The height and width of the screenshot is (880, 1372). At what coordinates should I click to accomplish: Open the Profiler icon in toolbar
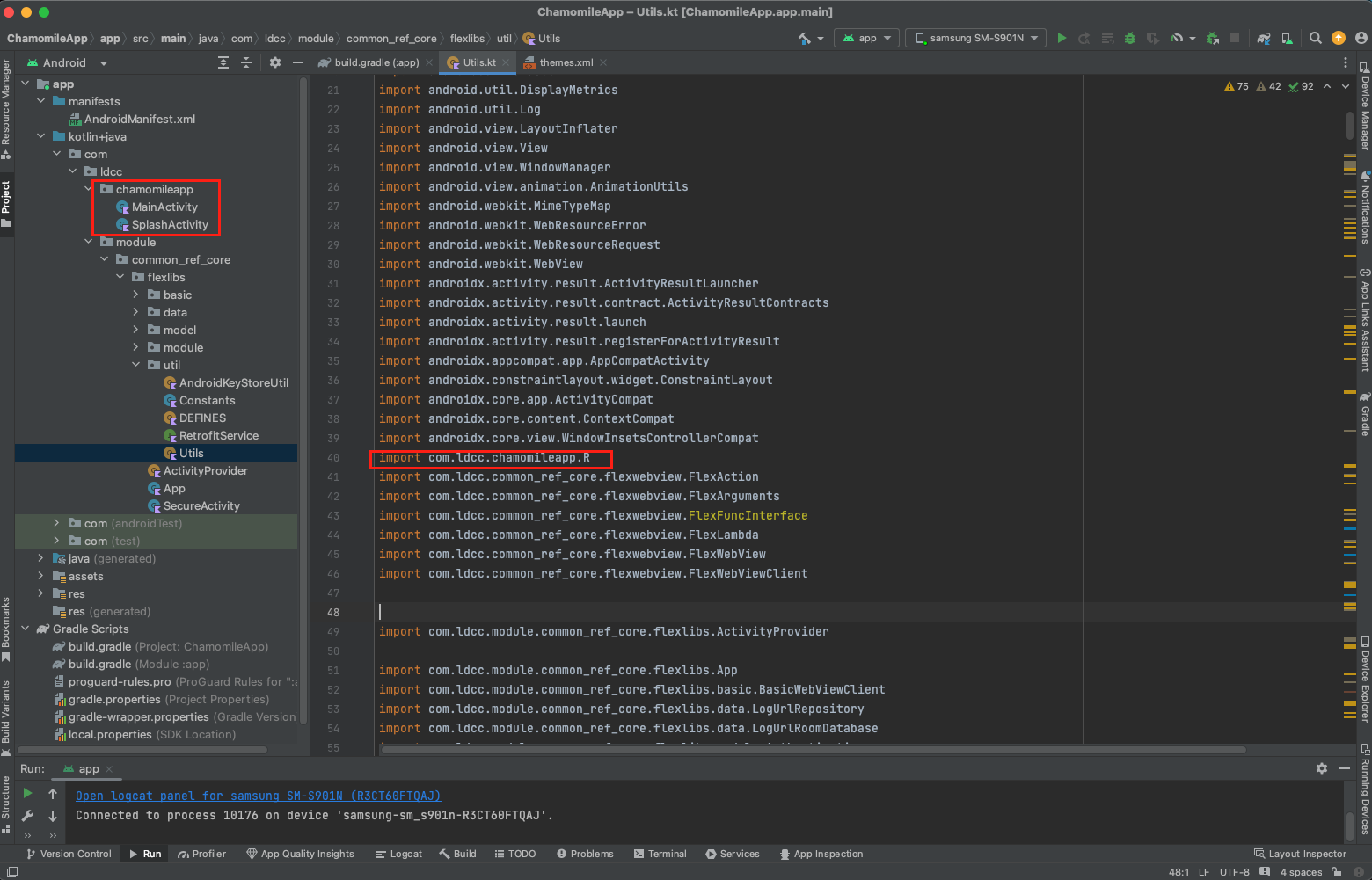click(x=1177, y=38)
